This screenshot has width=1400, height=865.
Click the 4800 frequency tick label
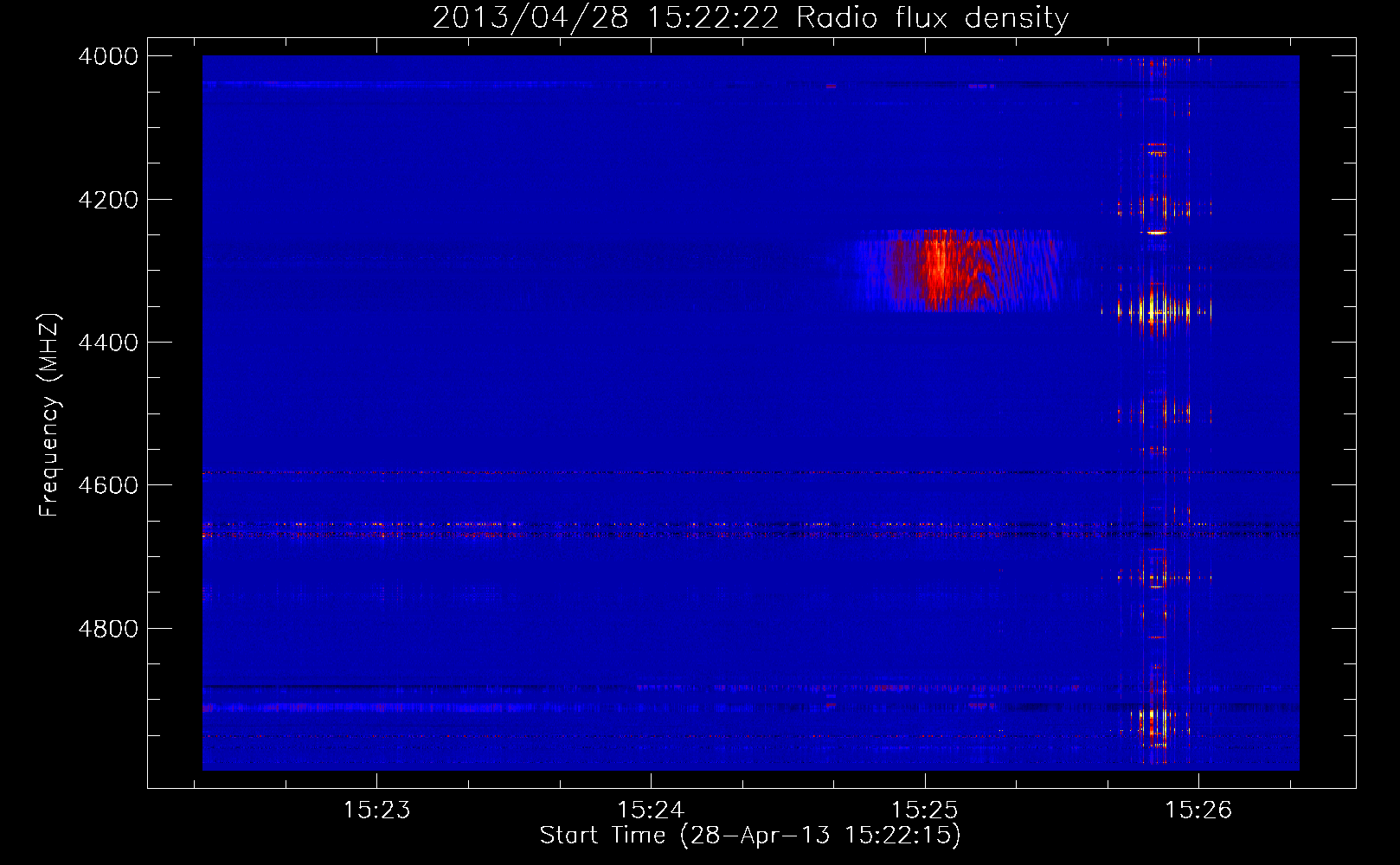[108, 629]
